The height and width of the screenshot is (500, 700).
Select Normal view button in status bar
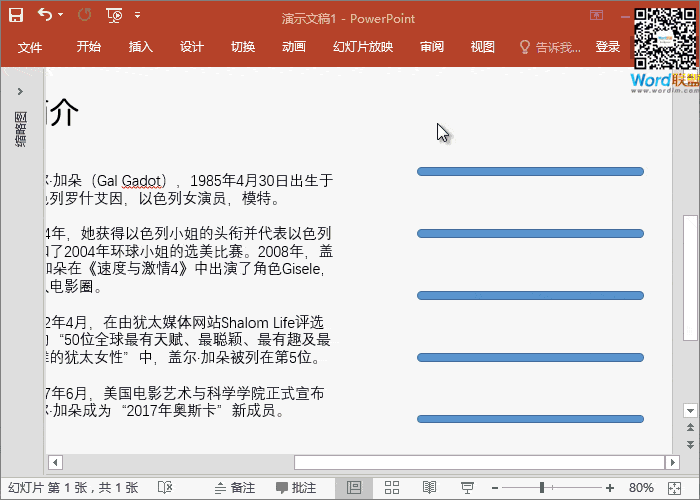point(353,488)
